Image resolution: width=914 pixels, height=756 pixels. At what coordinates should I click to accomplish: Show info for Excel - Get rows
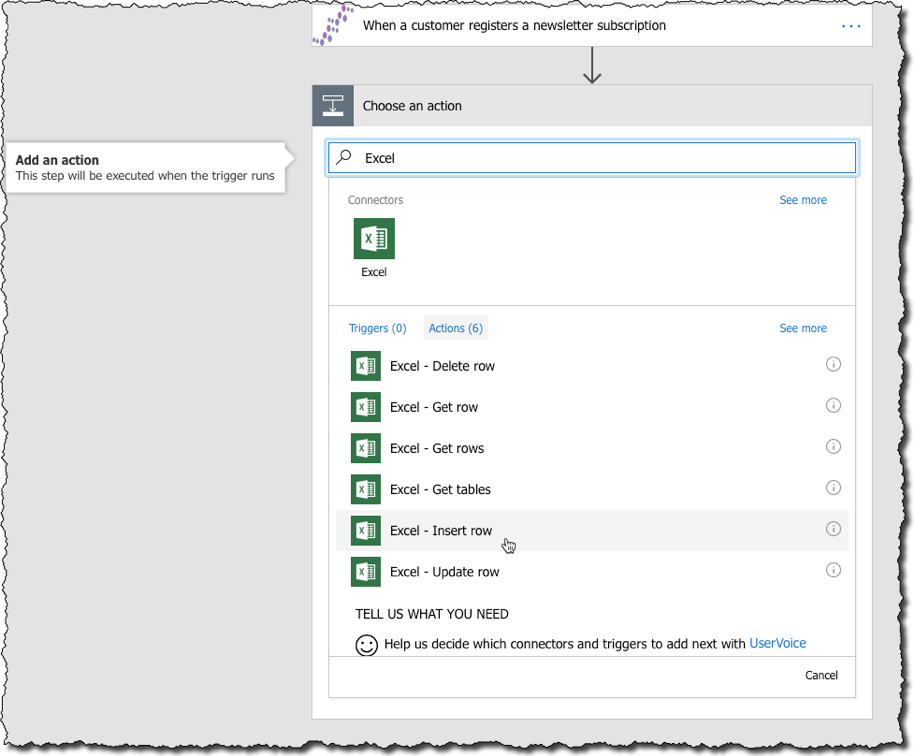point(834,446)
